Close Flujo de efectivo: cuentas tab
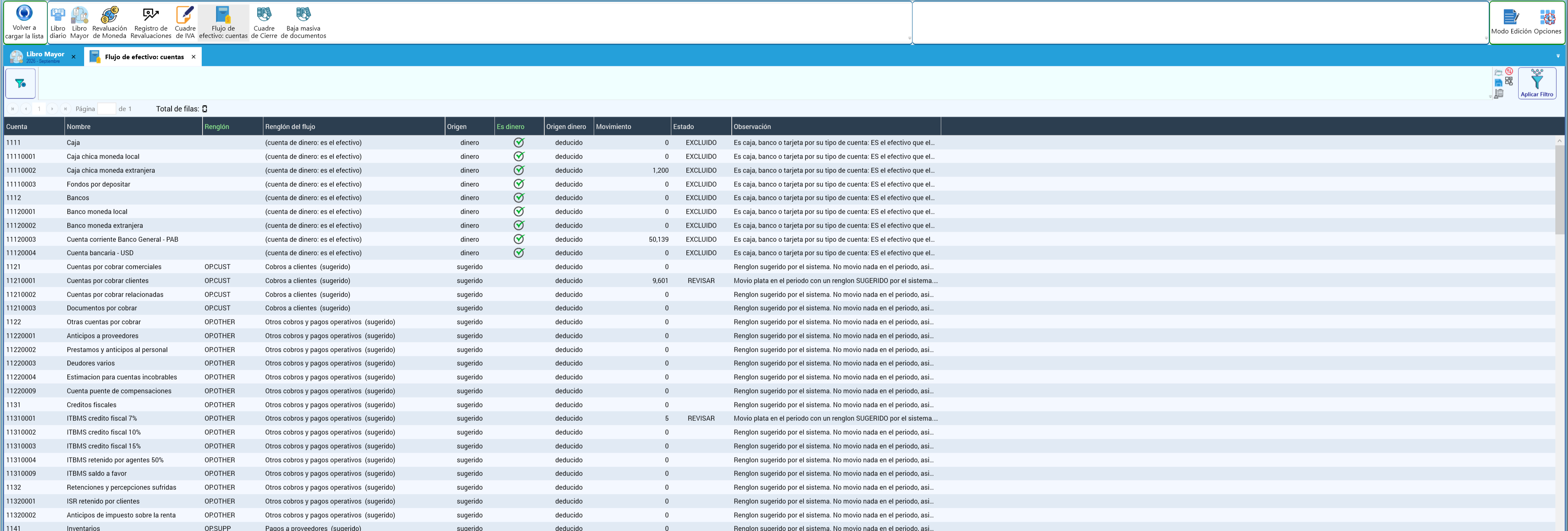Viewport: 1568px width, 531px height. (x=194, y=57)
